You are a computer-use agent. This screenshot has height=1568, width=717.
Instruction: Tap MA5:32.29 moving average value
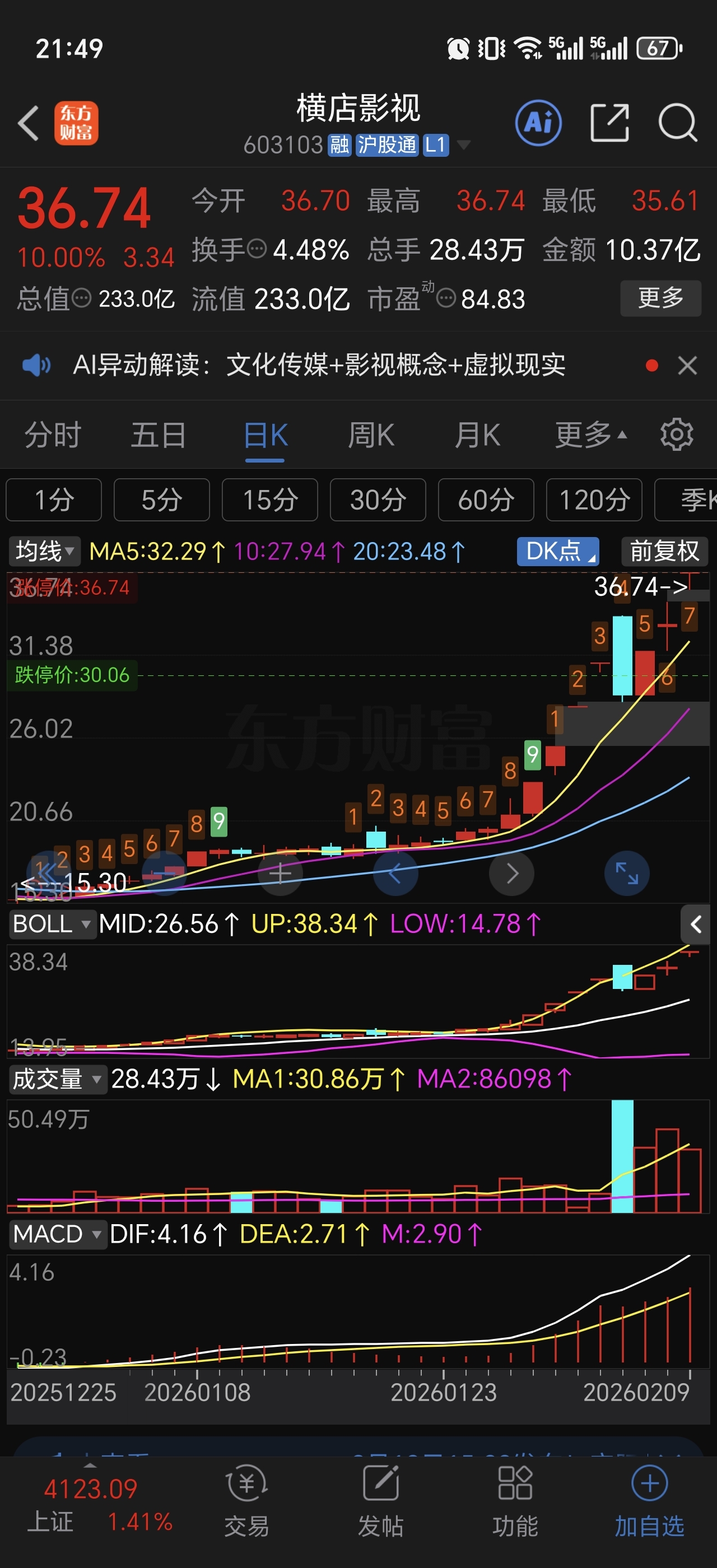tap(157, 552)
